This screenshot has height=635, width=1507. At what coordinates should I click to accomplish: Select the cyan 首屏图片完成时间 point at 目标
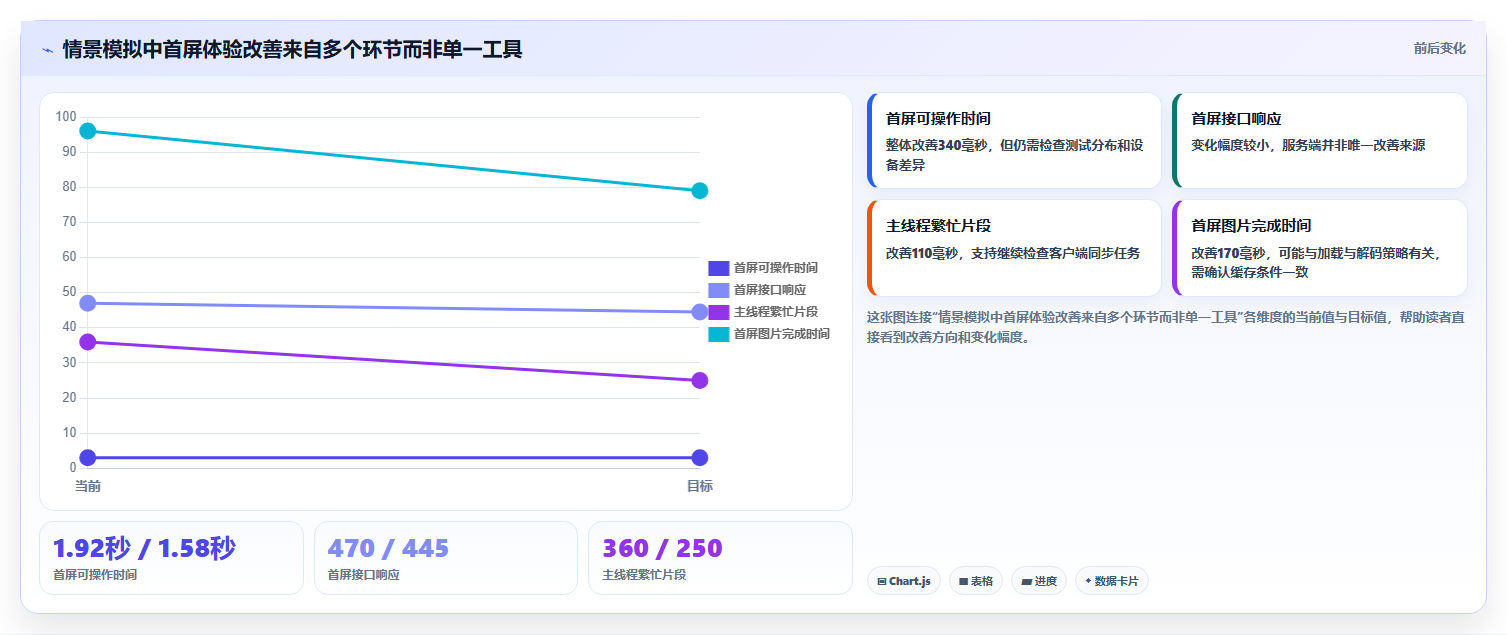coord(700,191)
